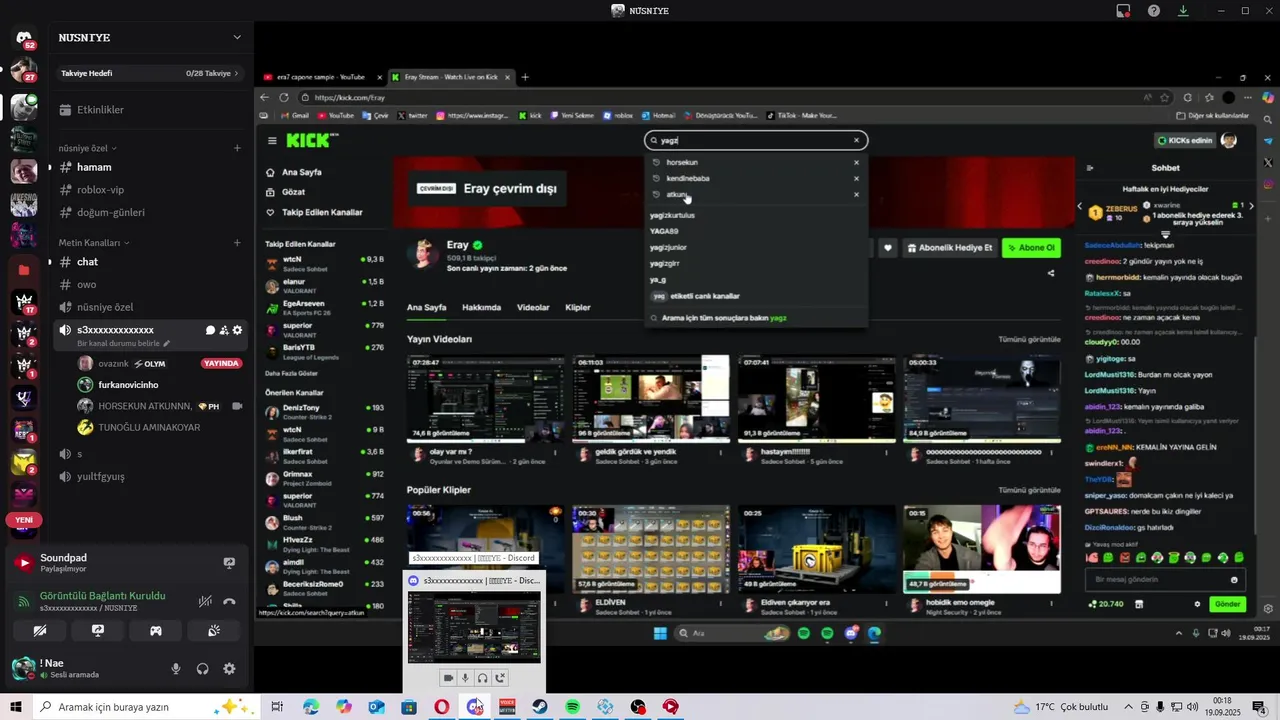Viewport: 1280px width, 720px height.
Task: Toggle camera in Discord taskbar preview toolbar
Action: (448, 678)
